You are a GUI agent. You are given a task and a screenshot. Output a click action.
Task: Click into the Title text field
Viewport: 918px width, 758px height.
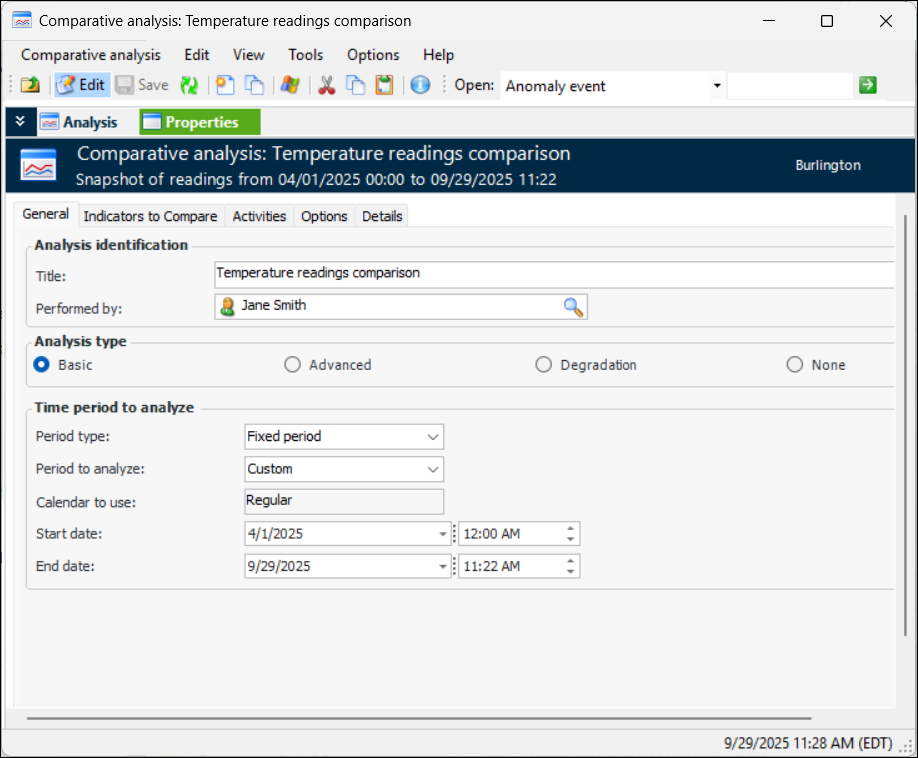(x=550, y=274)
